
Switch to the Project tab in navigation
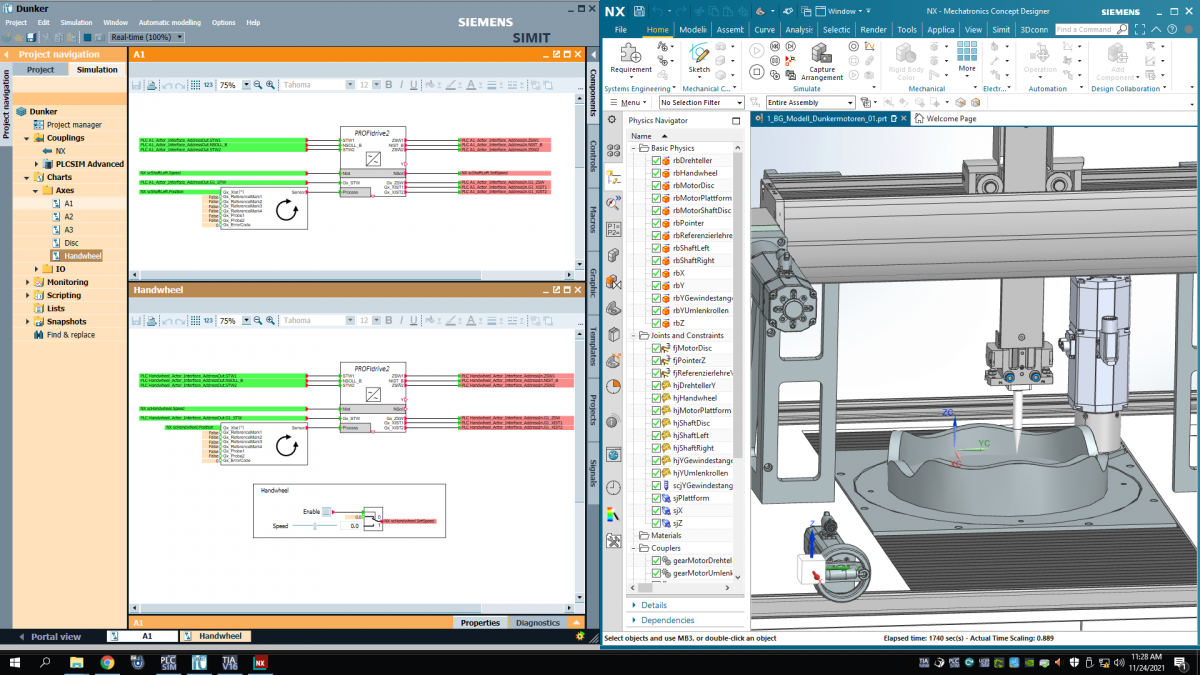coord(40,70)
